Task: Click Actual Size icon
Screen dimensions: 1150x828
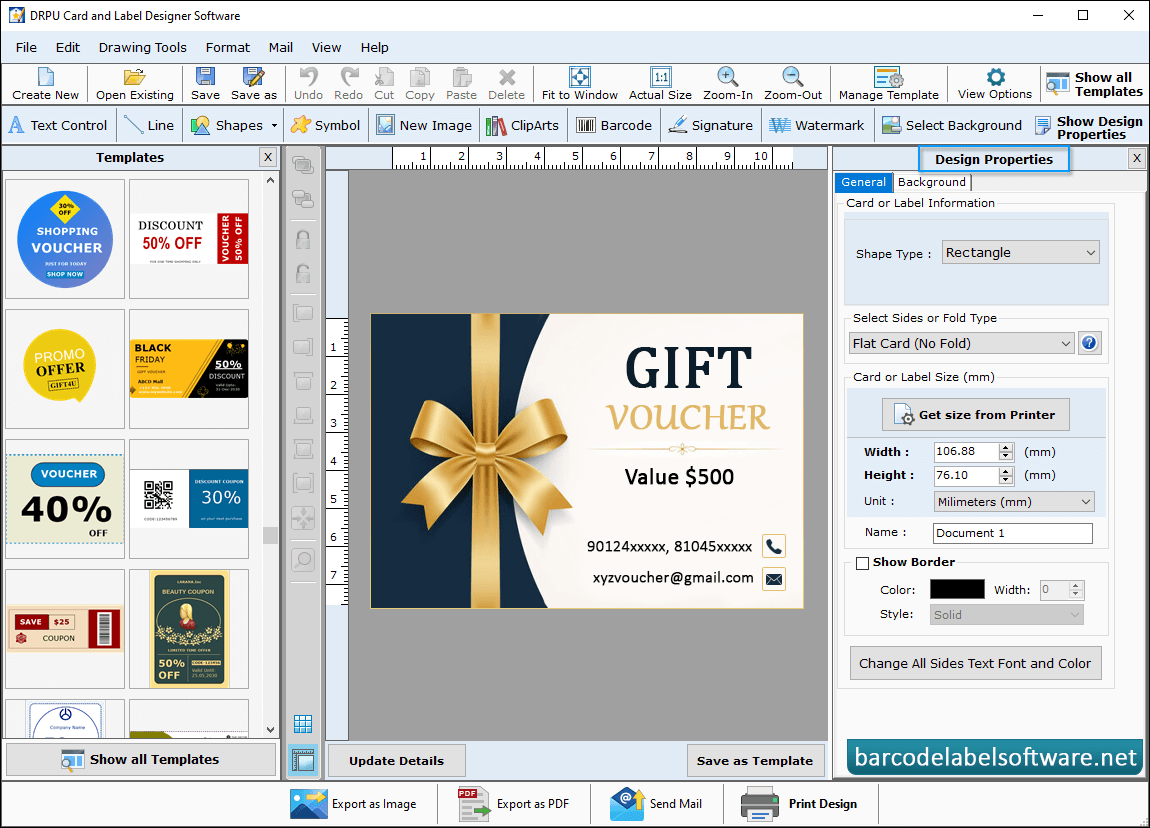Action: tap(661, 84)
